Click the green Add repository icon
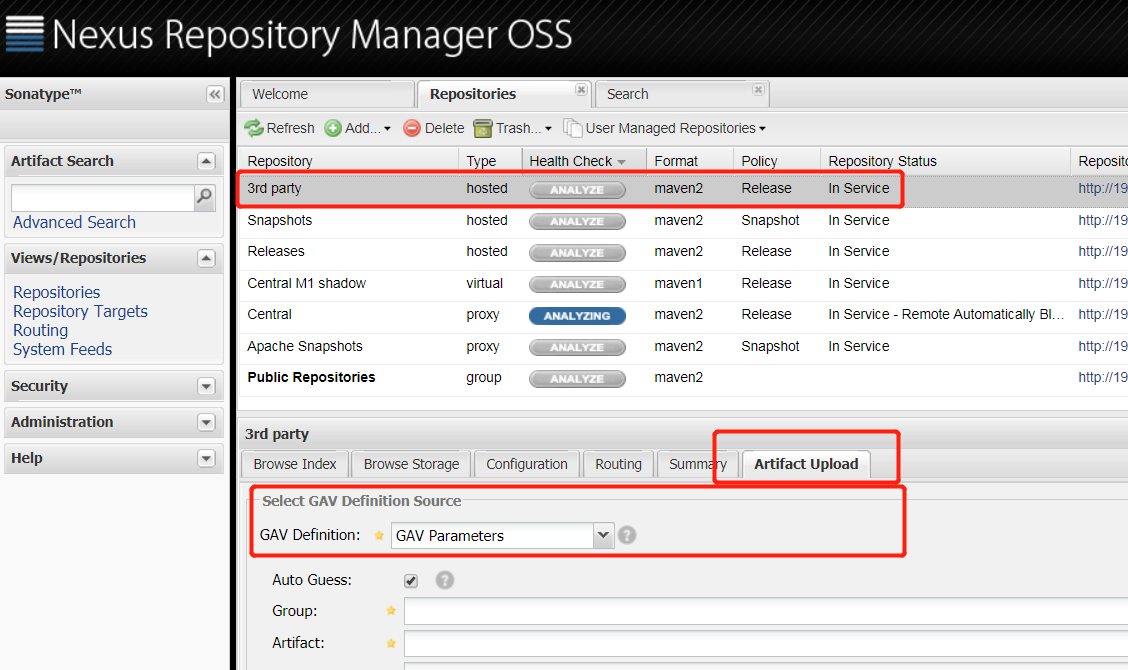Image resolution: width=1128 pixels, height=670 pixels. click(333, 128)
